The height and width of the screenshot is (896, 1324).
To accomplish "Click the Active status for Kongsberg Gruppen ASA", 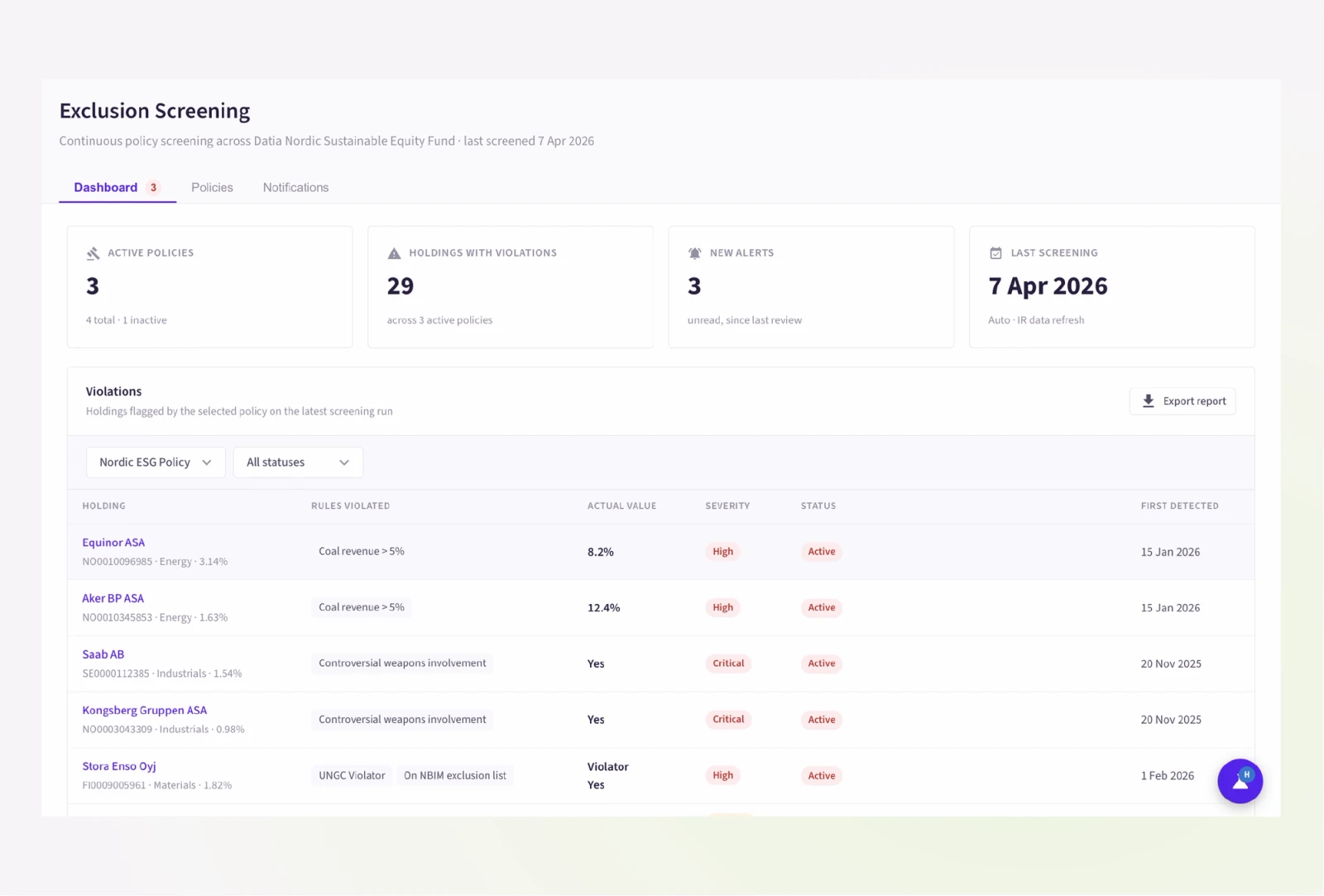I will (822, 720).
